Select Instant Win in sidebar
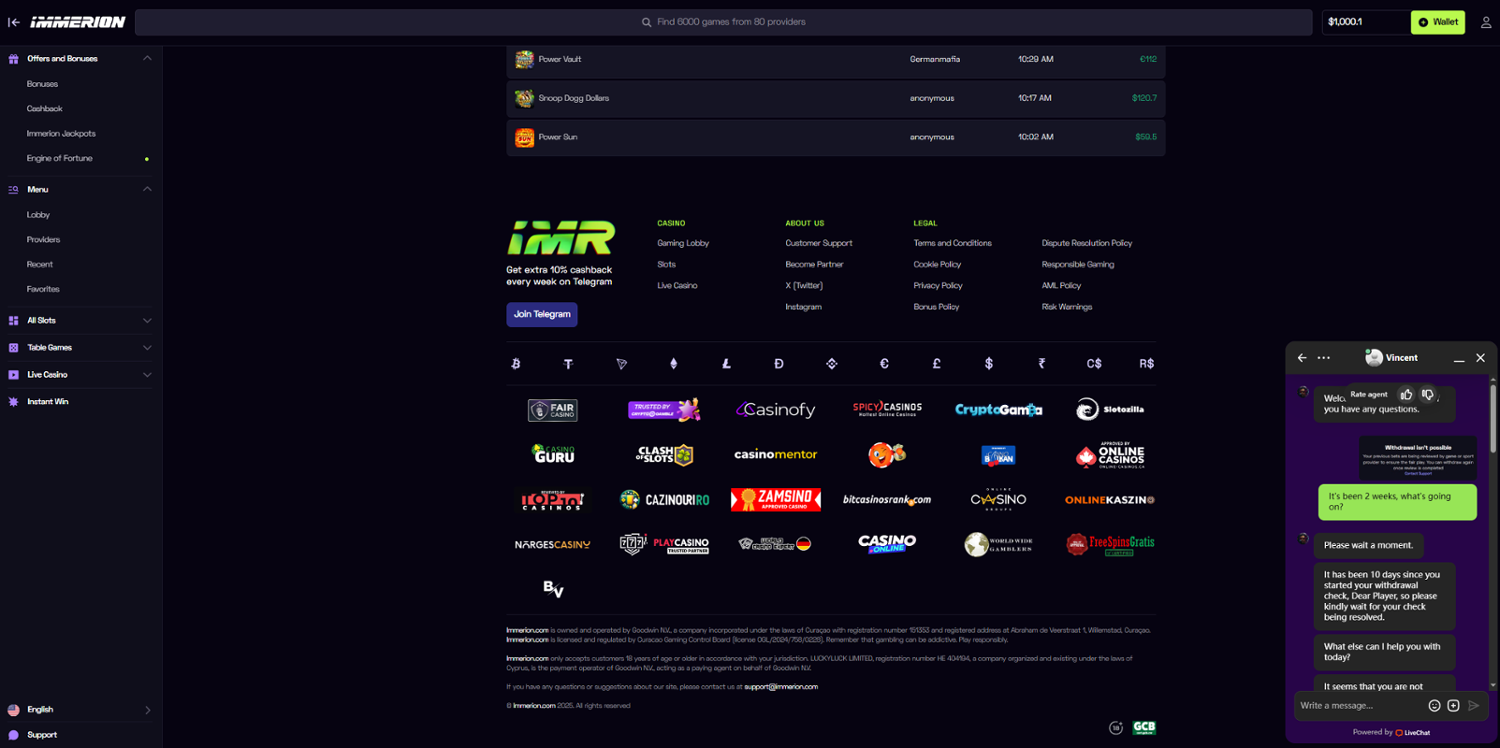This screenshot has width=1500, height=748. [48, 402]
